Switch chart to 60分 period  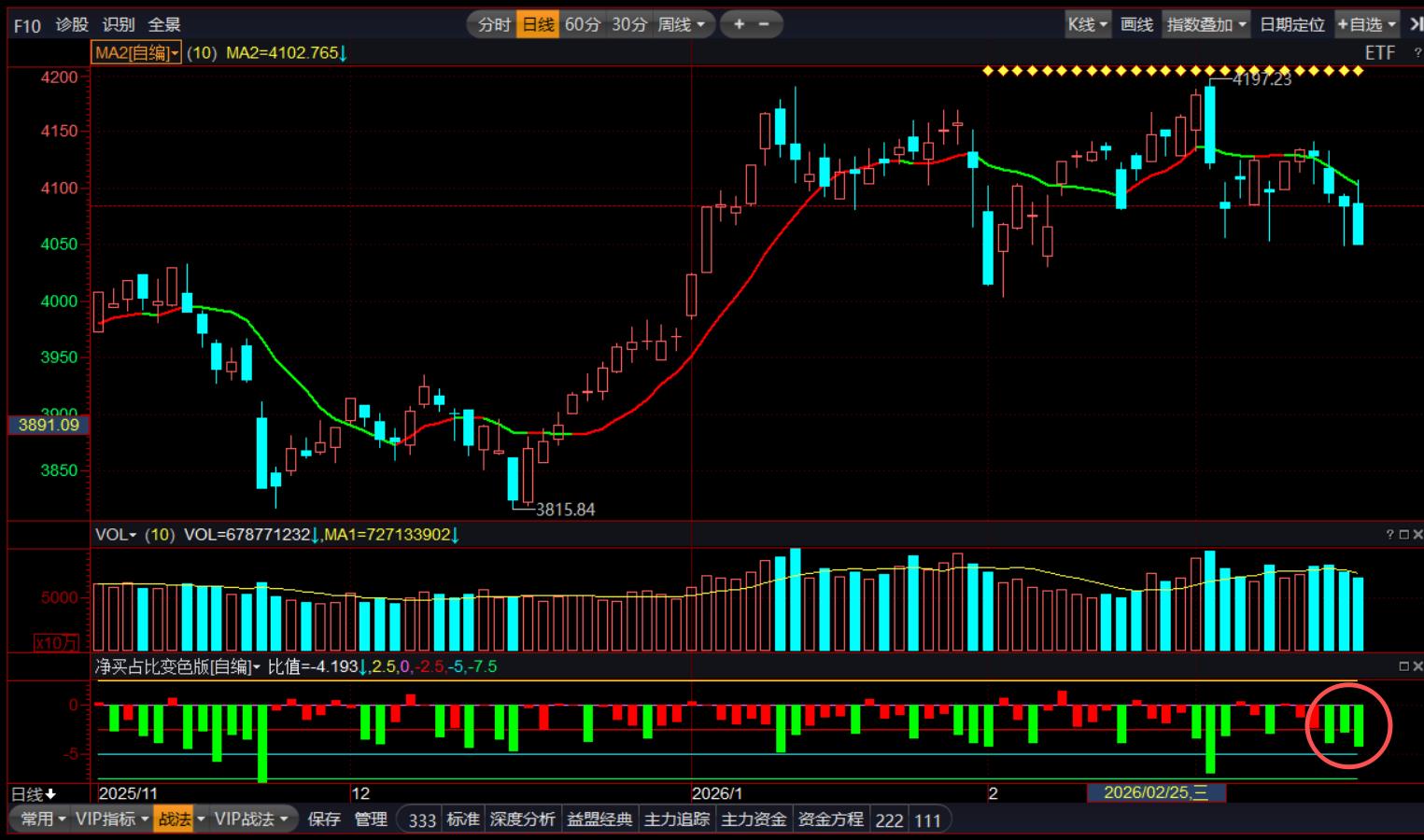(x=583, y=24)
